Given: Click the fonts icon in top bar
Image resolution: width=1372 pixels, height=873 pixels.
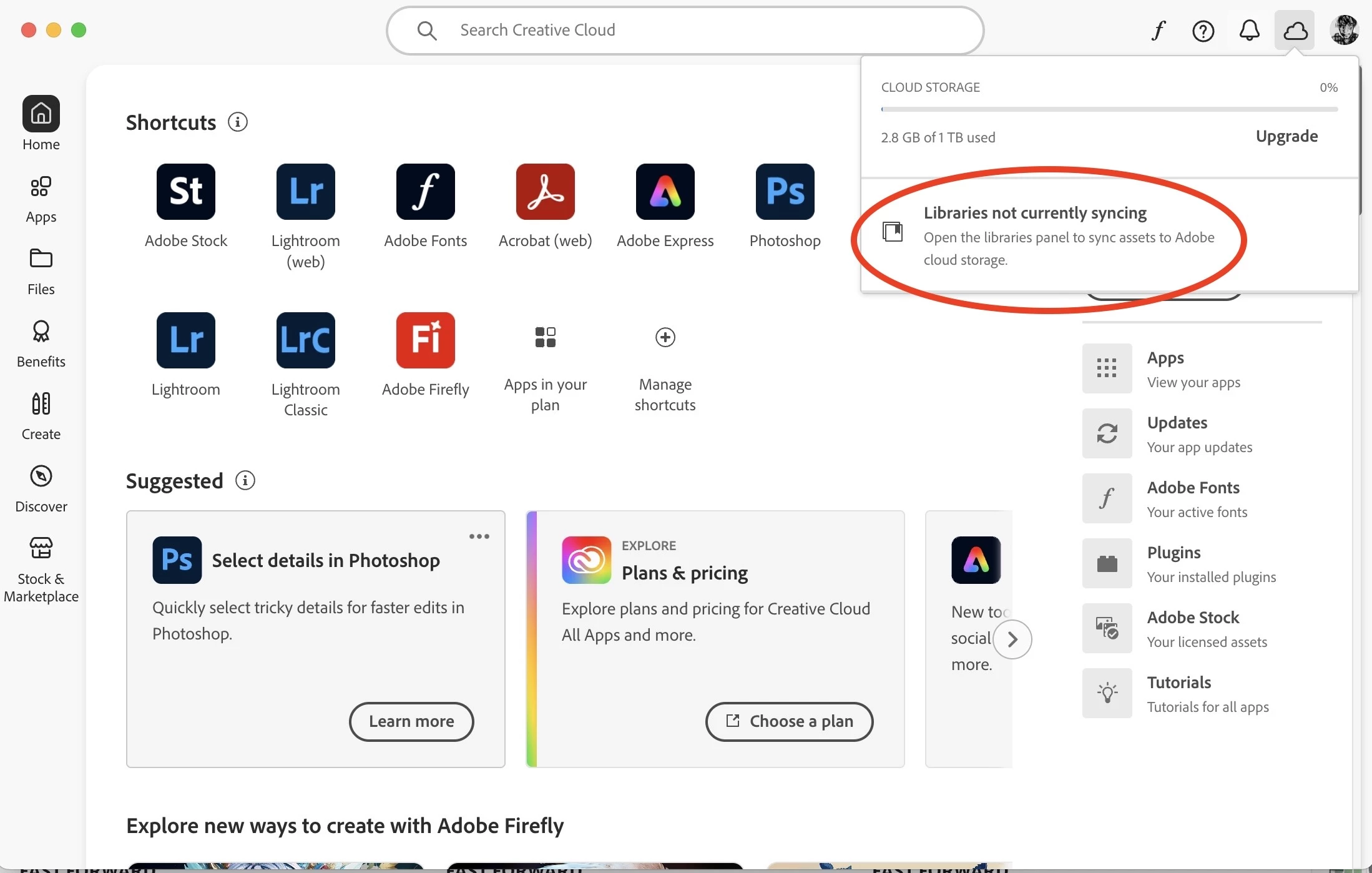Looking at the screenshot, I should (x=1159, y=30).
